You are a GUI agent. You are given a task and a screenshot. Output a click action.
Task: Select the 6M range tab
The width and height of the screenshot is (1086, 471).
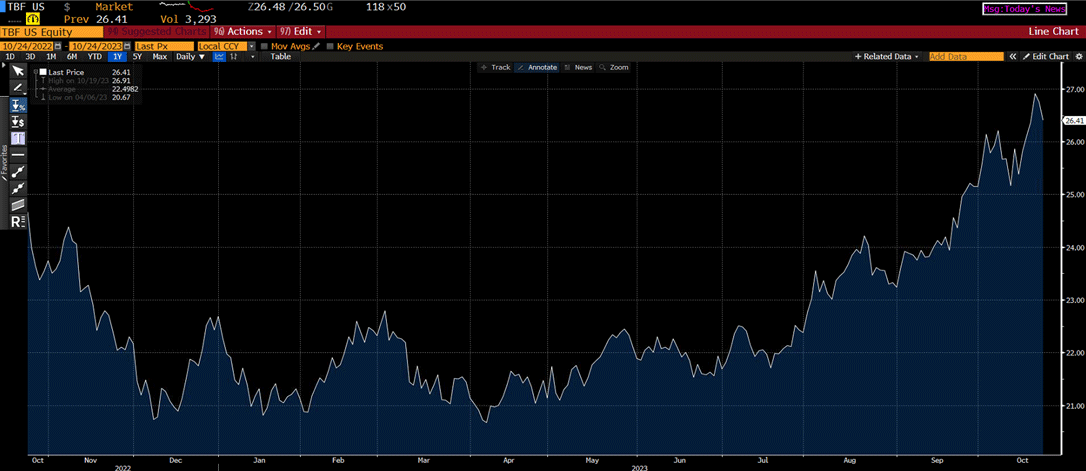point(72,57)
